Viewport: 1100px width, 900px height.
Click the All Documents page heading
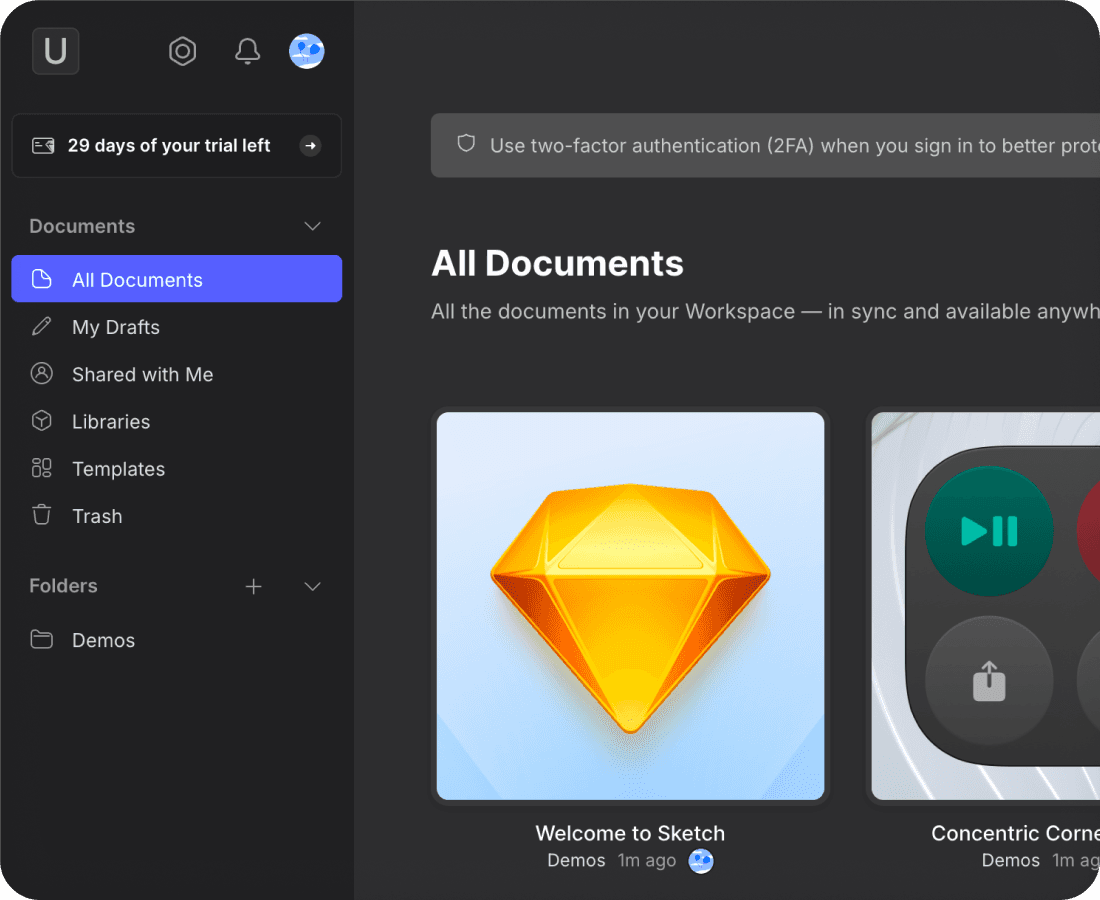(x=557, y=263)
